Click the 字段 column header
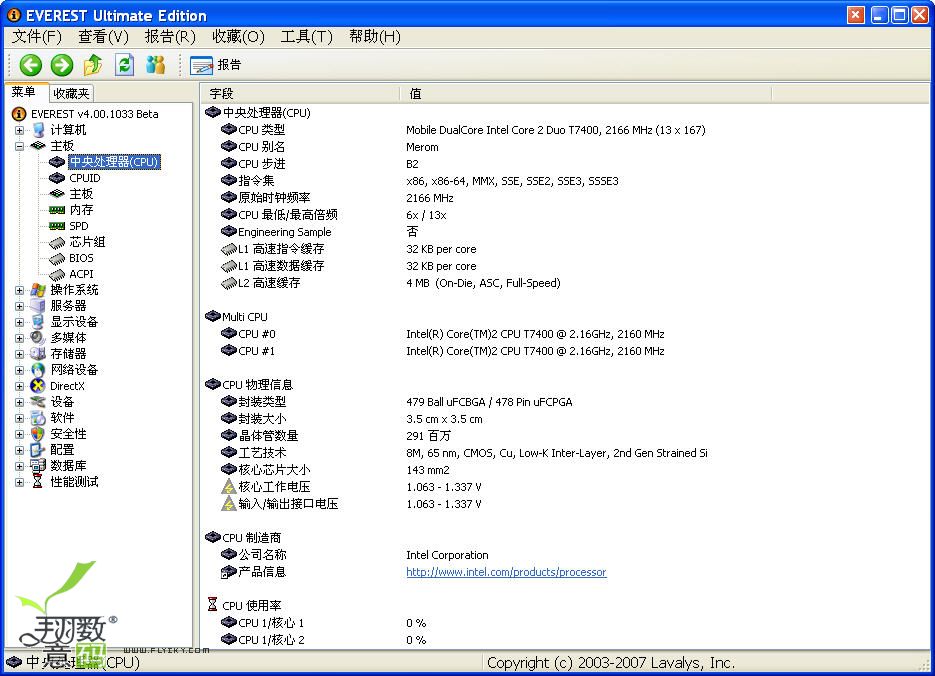This screenshot has height=676, width=935. [300, 94]
